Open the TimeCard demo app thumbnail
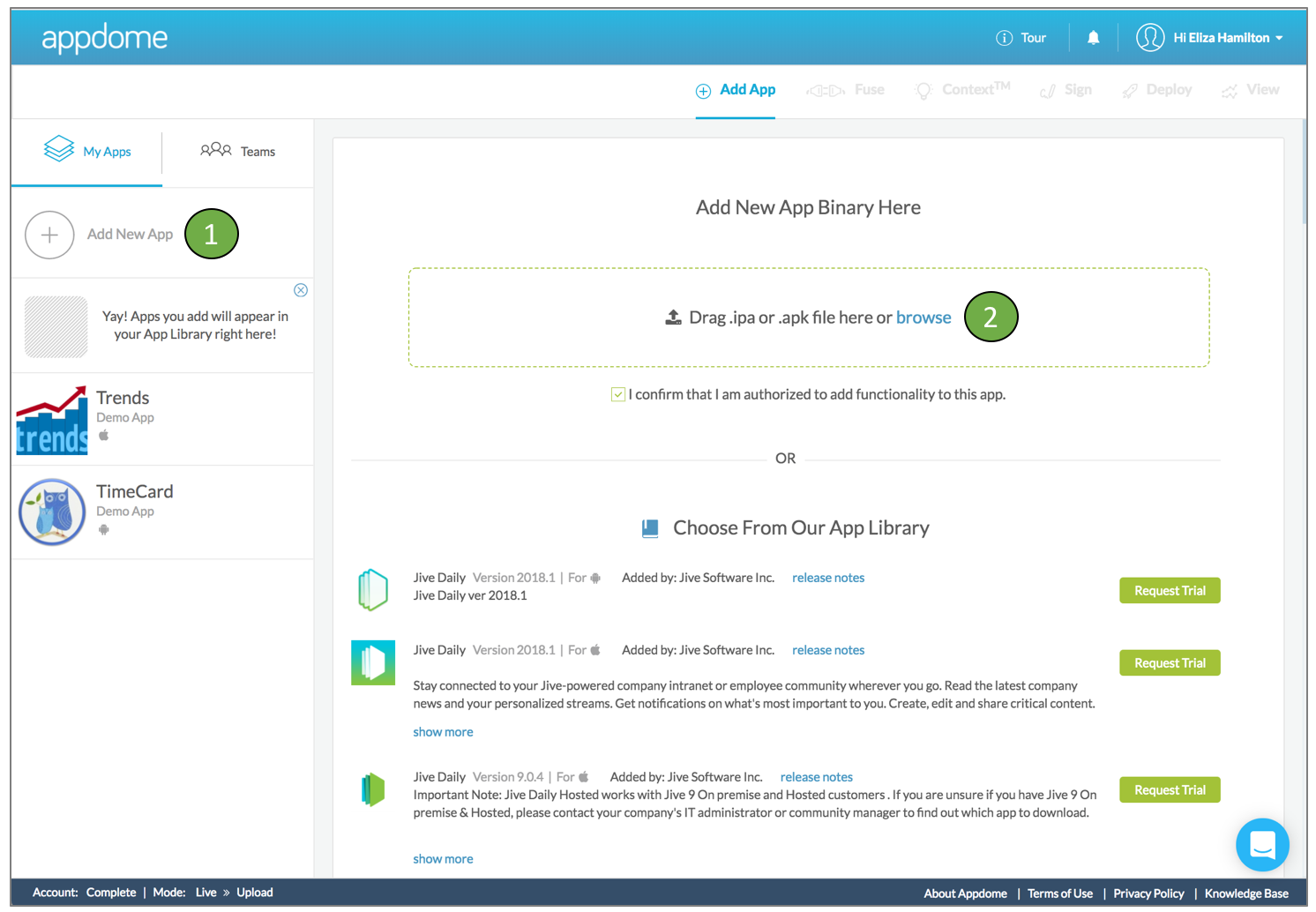This screenshot has height=912, width=1316. click(x=52, y=512)
